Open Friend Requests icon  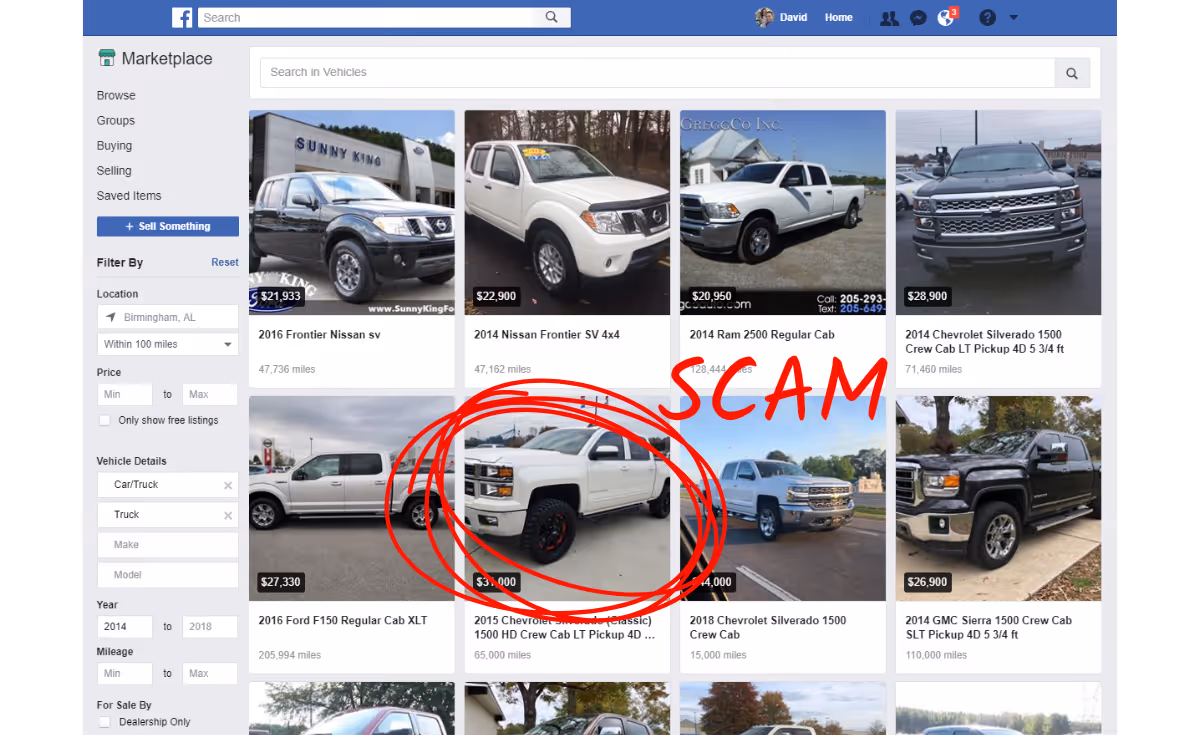889,18
